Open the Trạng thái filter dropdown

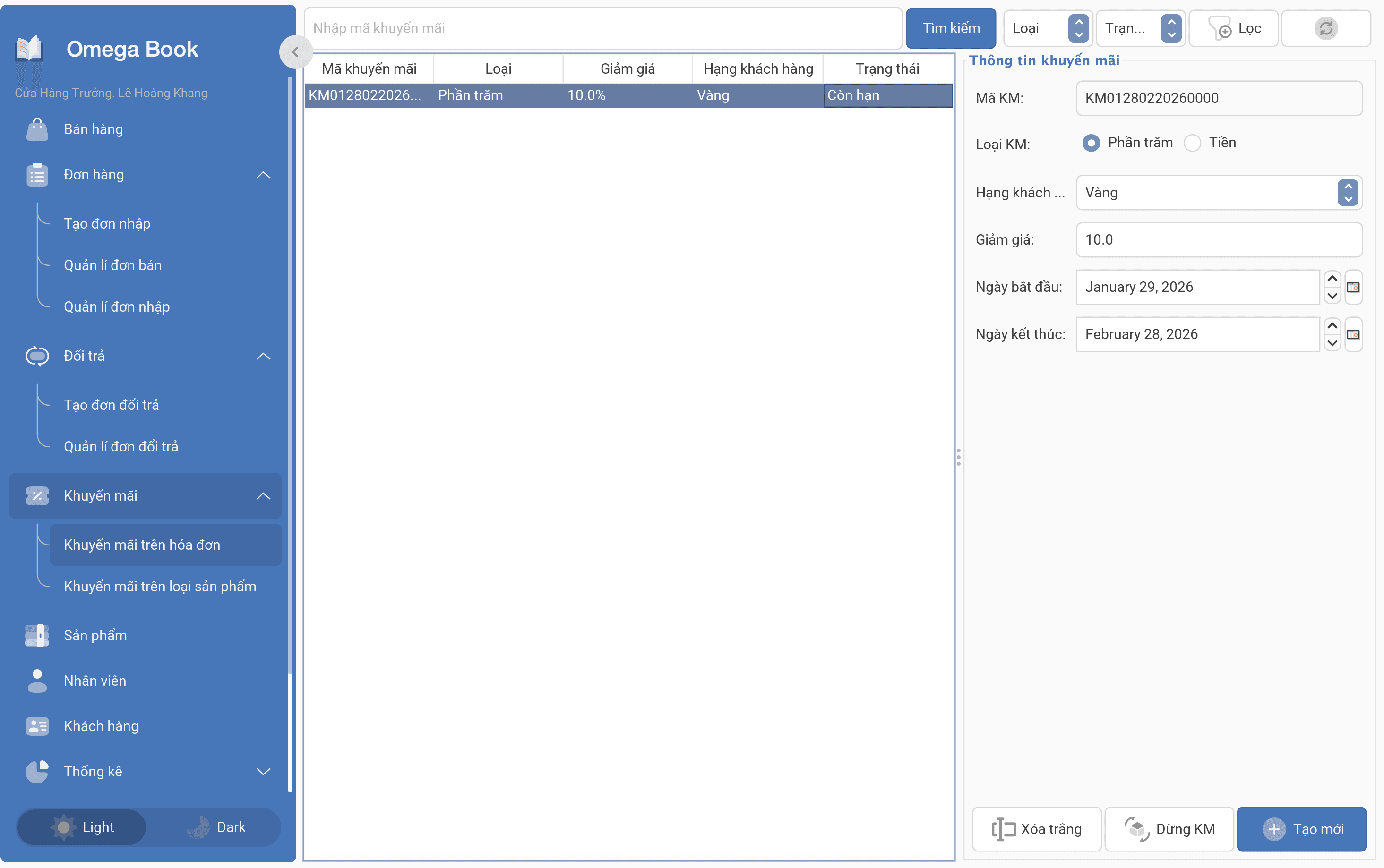click(1140, 28)
